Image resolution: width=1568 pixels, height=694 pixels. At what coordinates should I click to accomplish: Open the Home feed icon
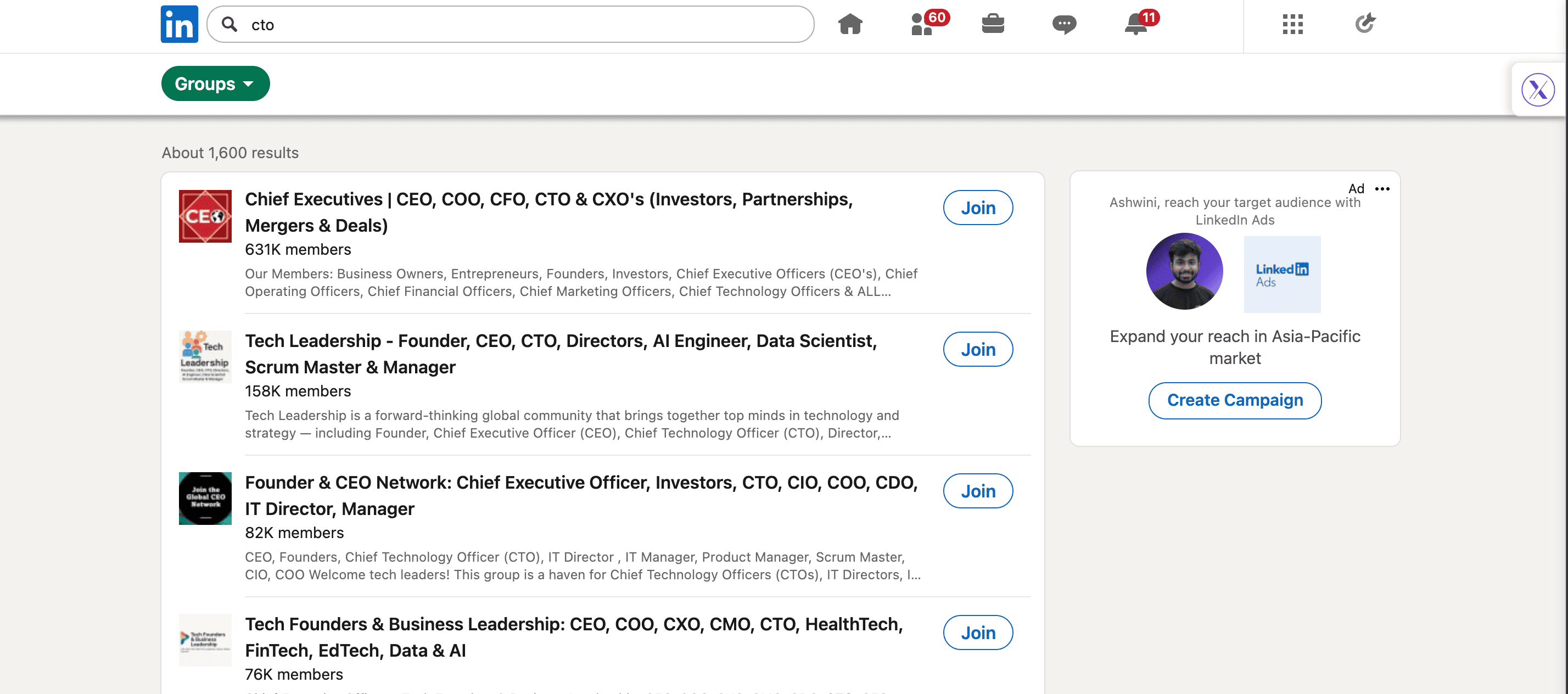[x=850, y=24]
